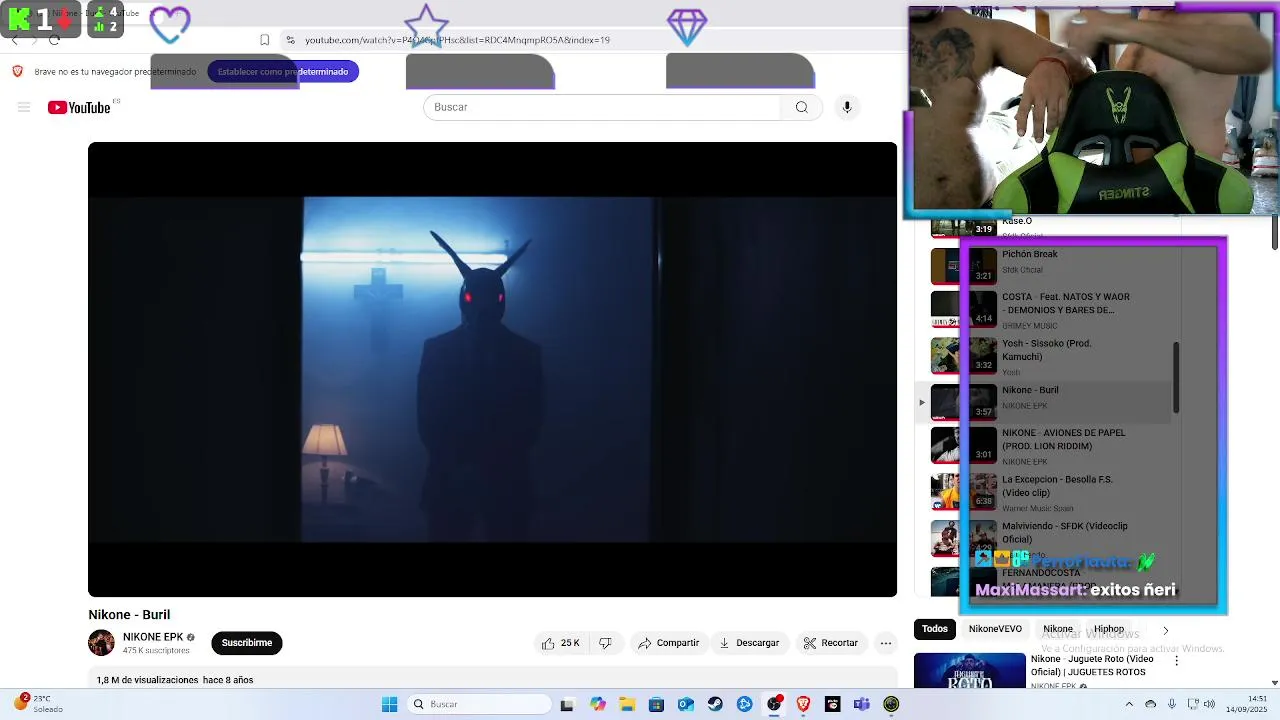Open the NIKONE EPK channel name link
The height and width of the screenshot is (720, 1280).
(153, 637)
